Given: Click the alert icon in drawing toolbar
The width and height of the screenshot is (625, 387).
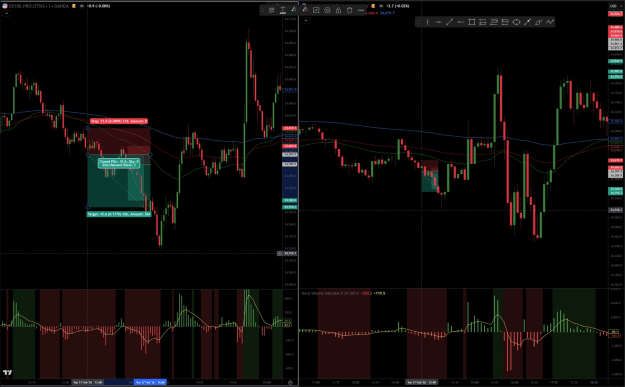Looking at the screenshot, I should click(x=316, y=10).
